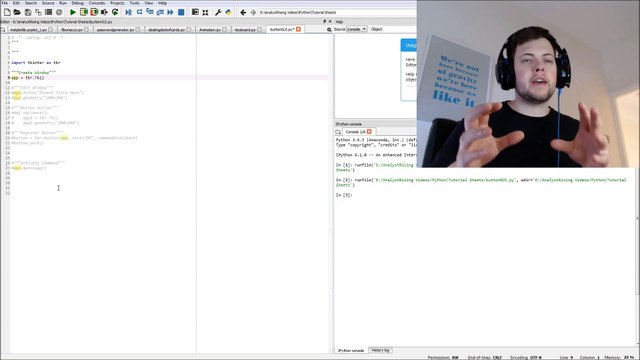Image resolution: width=640 pixels, height=360 pixels.
Task: Open Preferences with the wrench icon
Action: tap(218, 12)
